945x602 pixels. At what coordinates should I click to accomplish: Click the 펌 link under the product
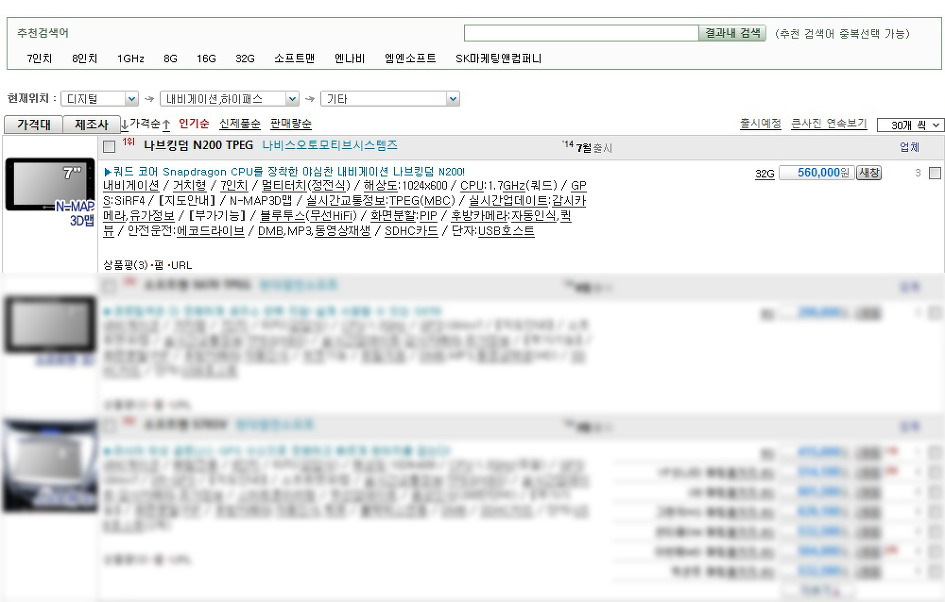pyautogui.click(x=159, y=265)
